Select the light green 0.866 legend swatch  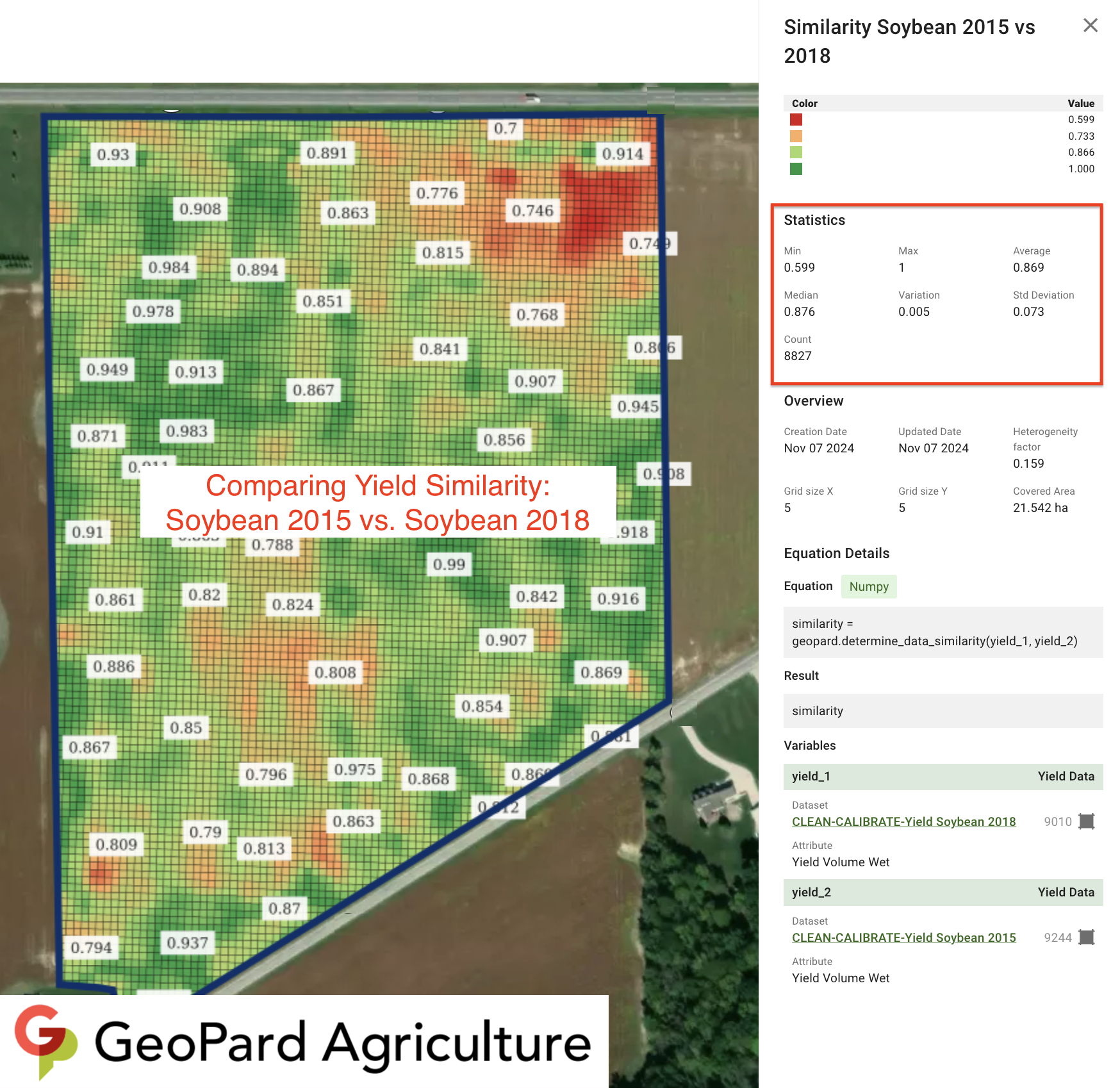point(796,152)
